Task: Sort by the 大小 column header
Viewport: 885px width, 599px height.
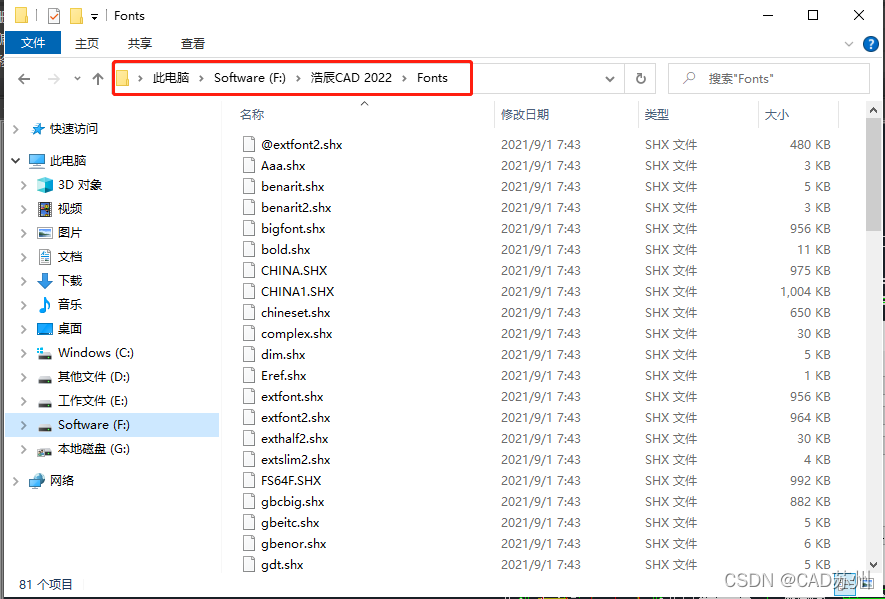Action: pyautogui.click(x=777, y=115)
